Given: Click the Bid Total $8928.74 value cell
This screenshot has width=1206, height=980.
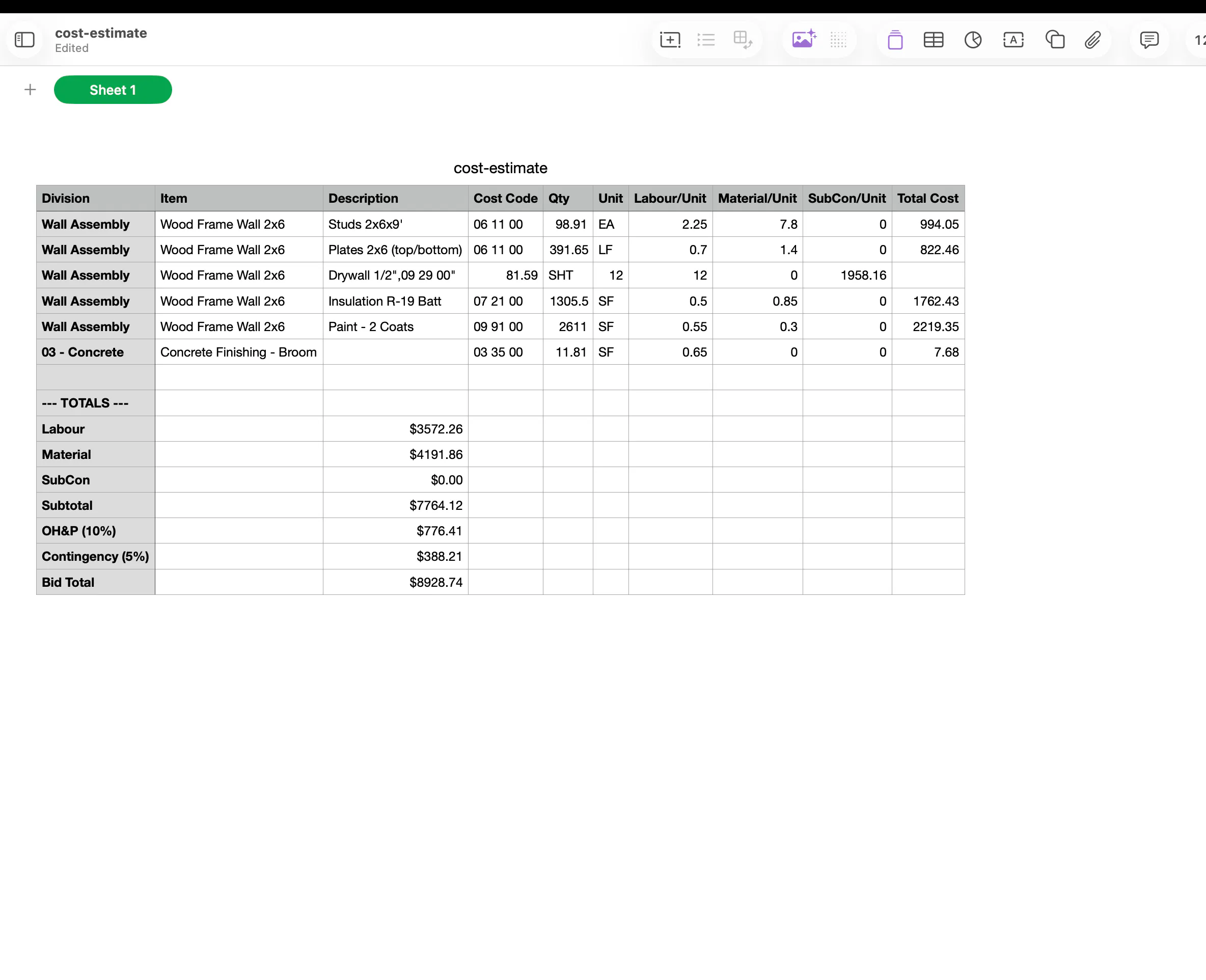Looking at the screenshot, I should (x=396, y=582).
